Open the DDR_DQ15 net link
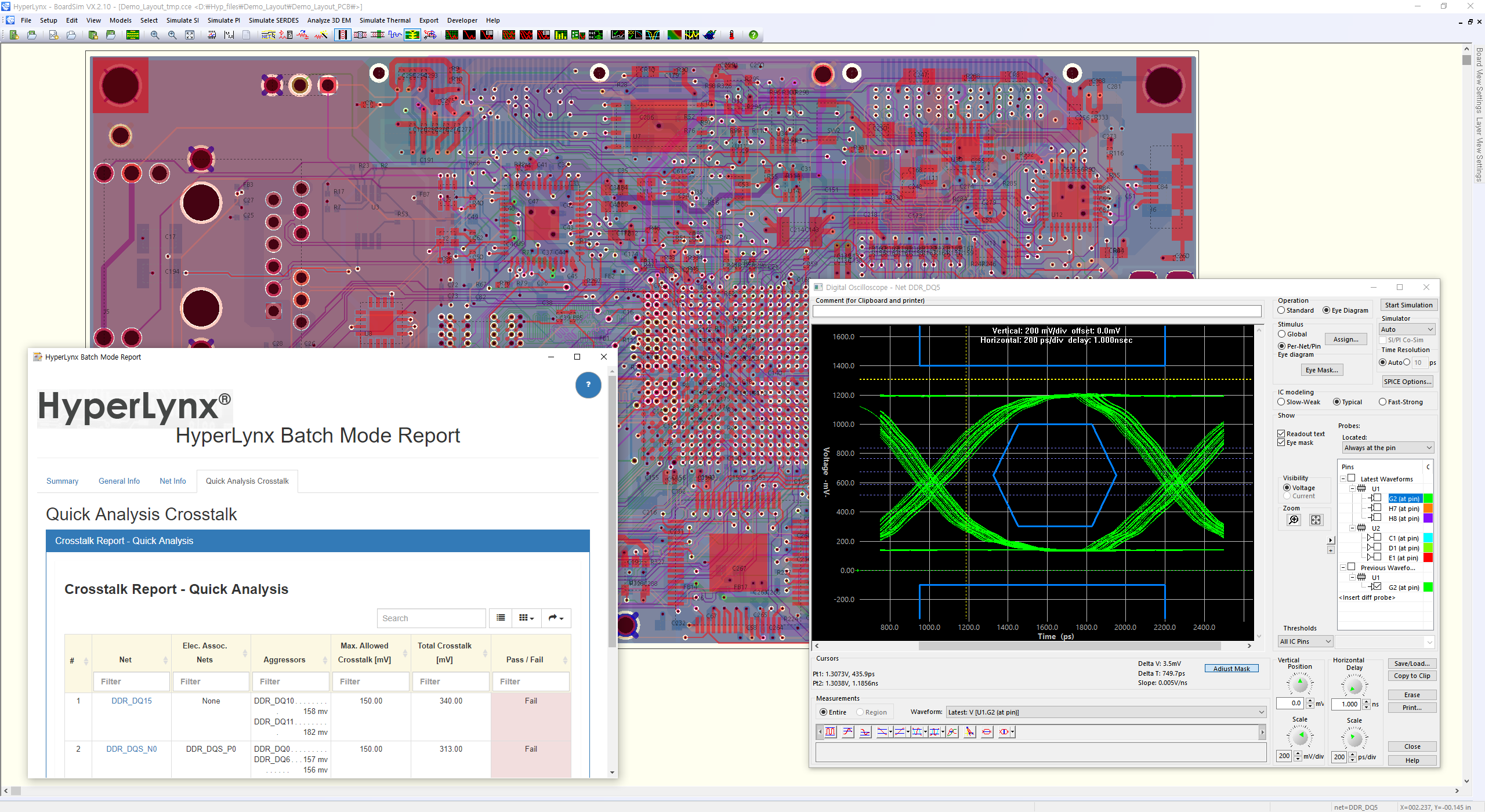This screenshot has width=1485, height=812. click(131, 701)
